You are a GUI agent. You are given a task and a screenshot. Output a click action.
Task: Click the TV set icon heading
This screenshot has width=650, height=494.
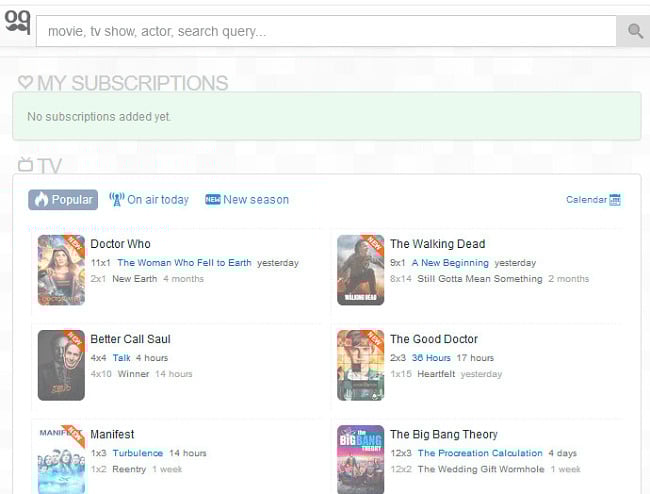[x=25, y=165]
